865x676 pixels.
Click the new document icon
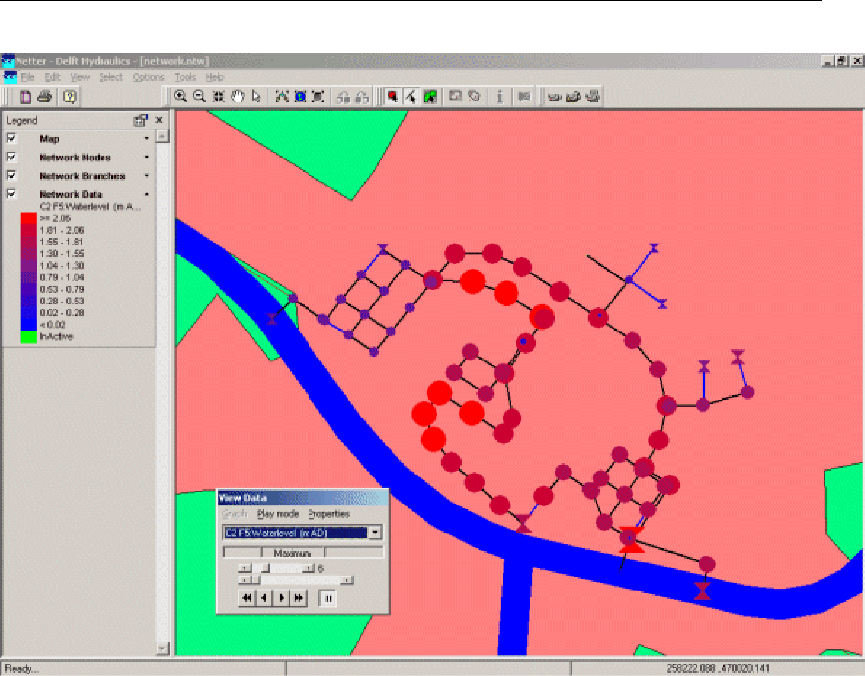click(x=25, y=96)
